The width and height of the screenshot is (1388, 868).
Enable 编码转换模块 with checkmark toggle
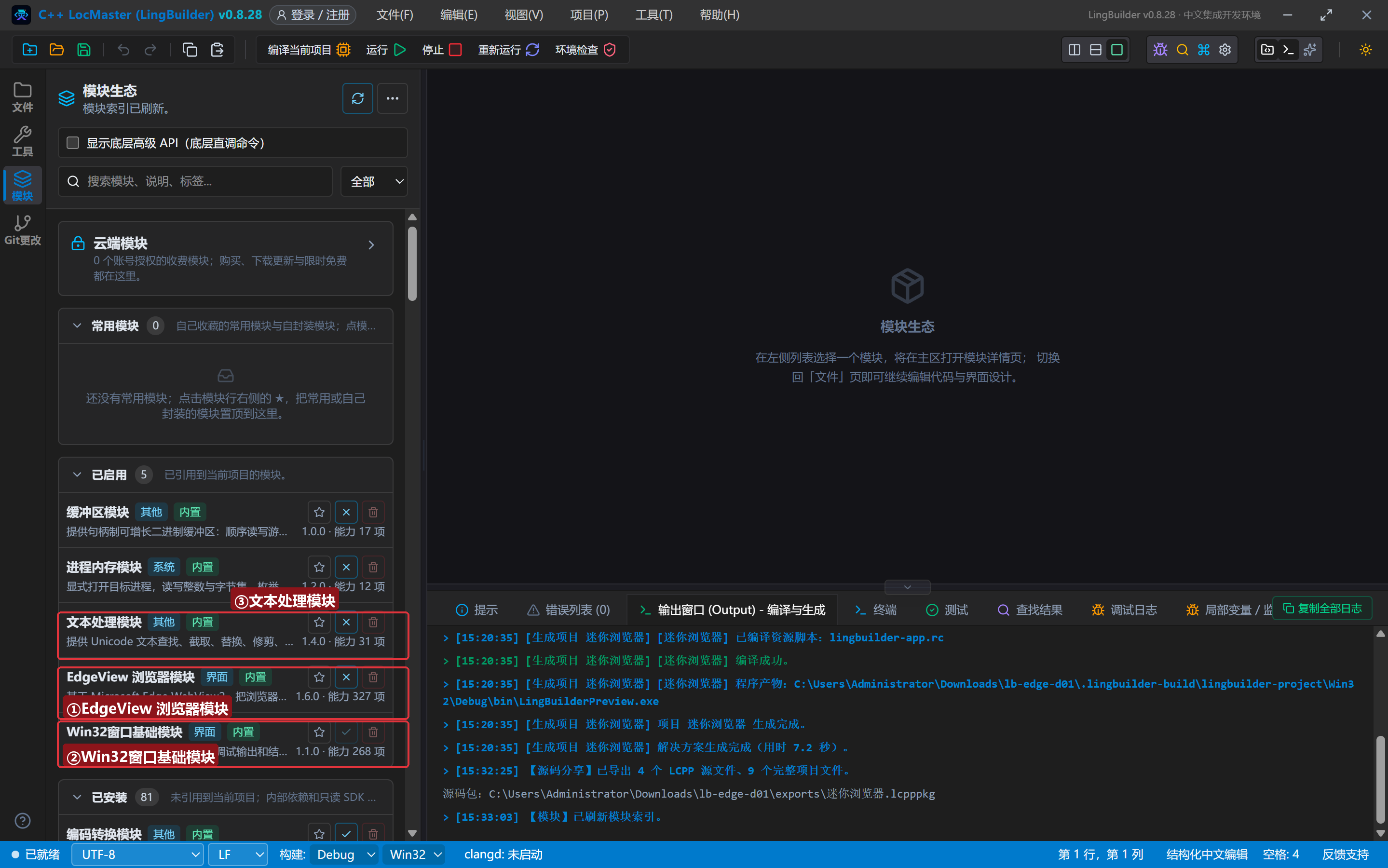coord(346,834)
